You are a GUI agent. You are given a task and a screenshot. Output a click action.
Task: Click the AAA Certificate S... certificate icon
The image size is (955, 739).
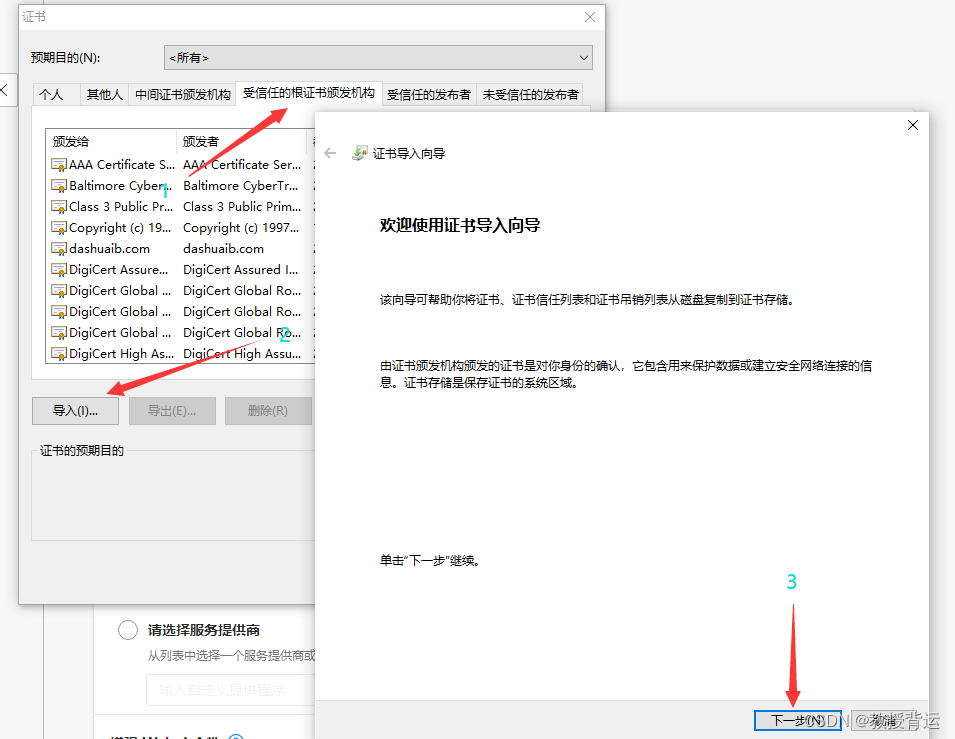click(x=59, y=165)
